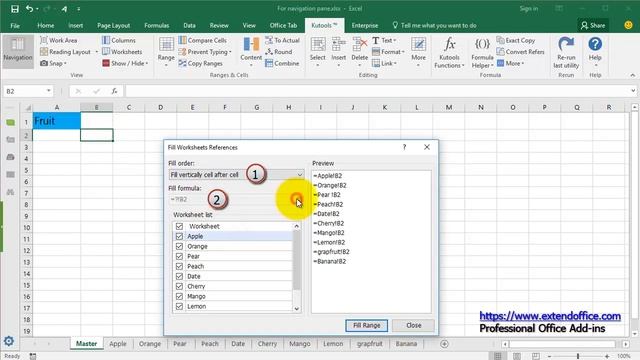This screenshot has height=360, width=640.
Task: Expand the Name Box dropdown
Action: (49, 91)
